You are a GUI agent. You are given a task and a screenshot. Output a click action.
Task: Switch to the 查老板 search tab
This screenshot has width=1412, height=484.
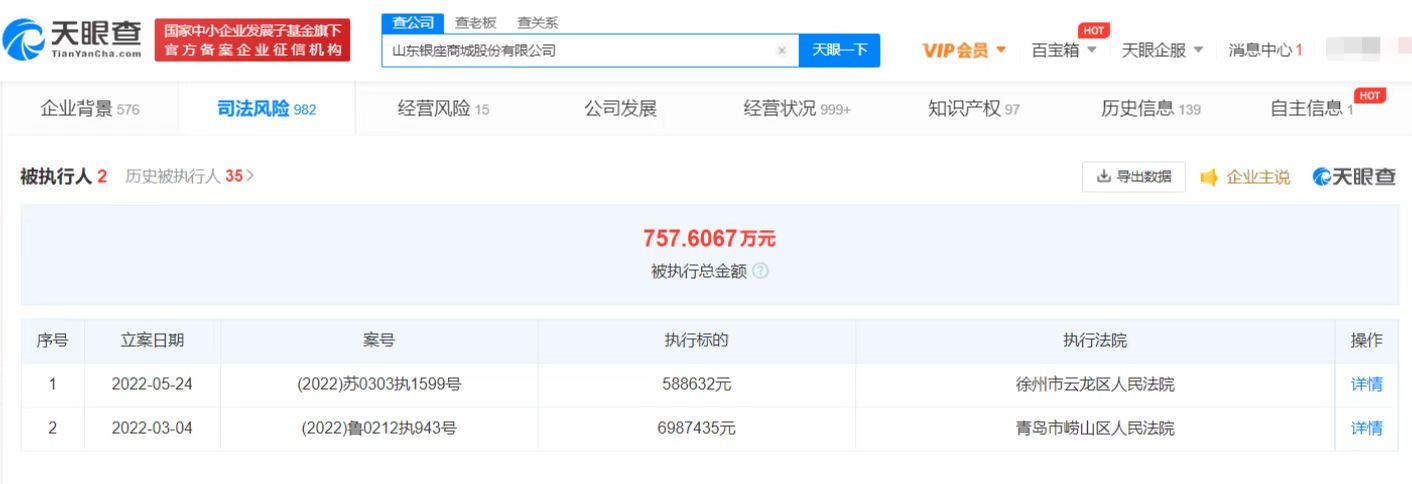point(475,23)
